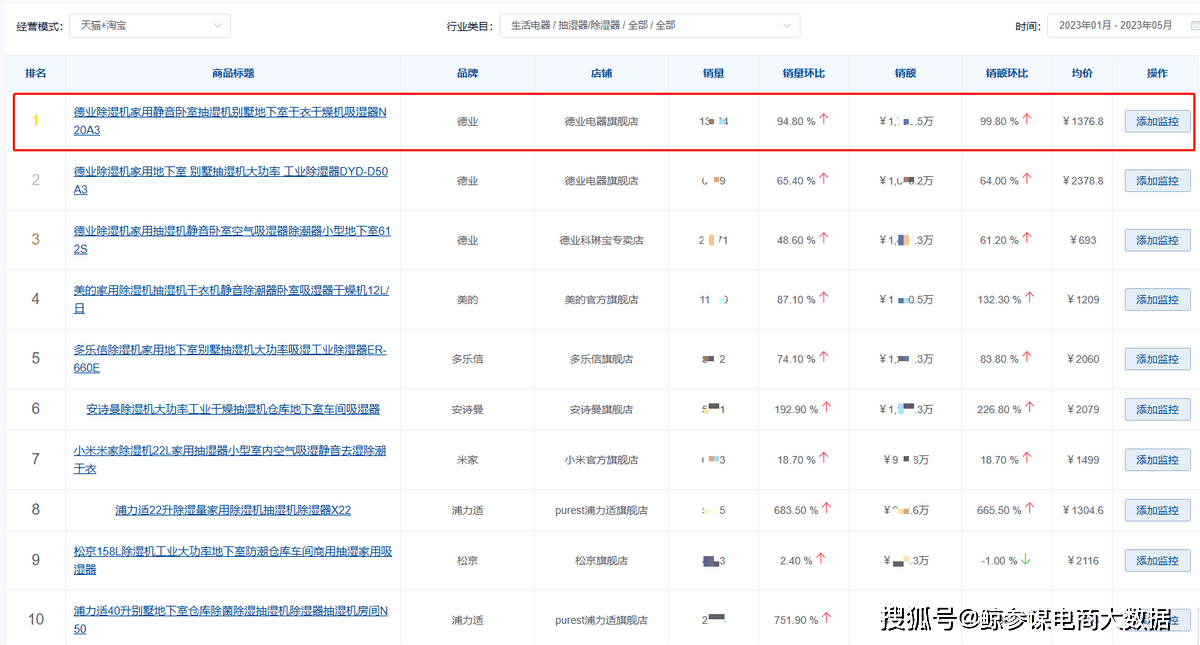Open the 安诗曼除湿机大功率 product link
The width and height of the screenshot is (1200, 645).
tap(233, 410)
